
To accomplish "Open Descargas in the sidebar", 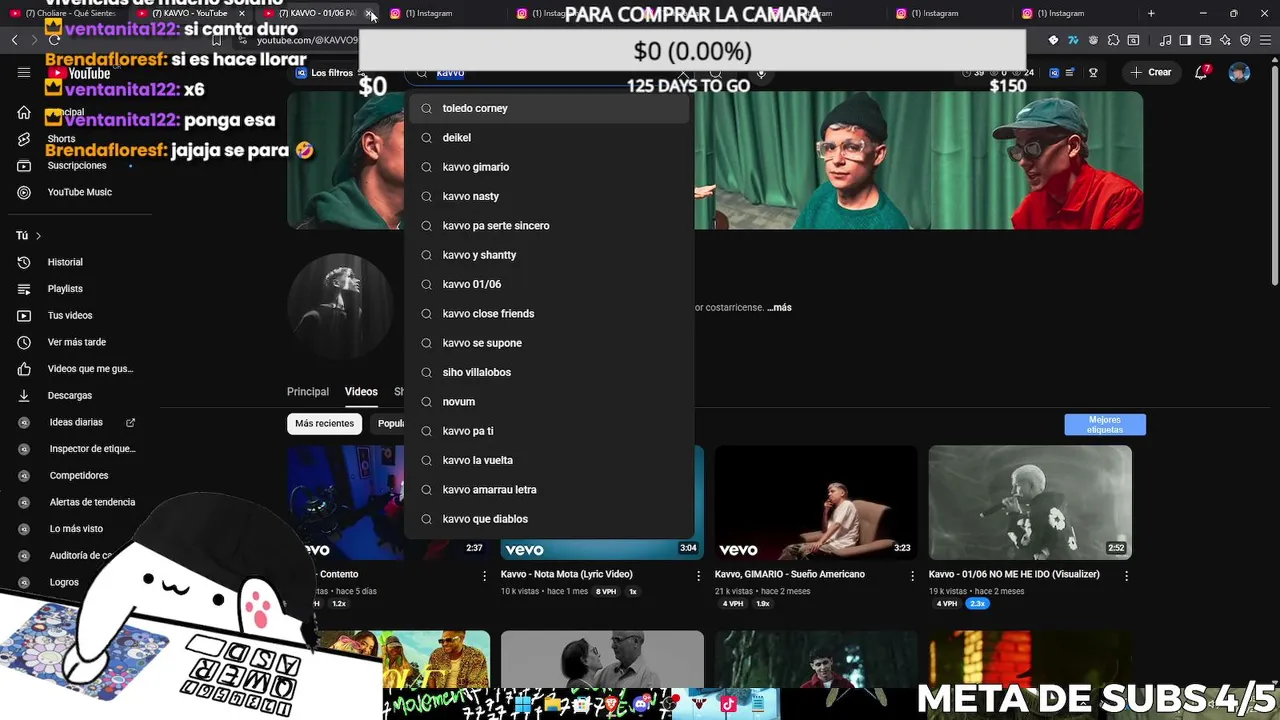I will [x=69, y=396].
